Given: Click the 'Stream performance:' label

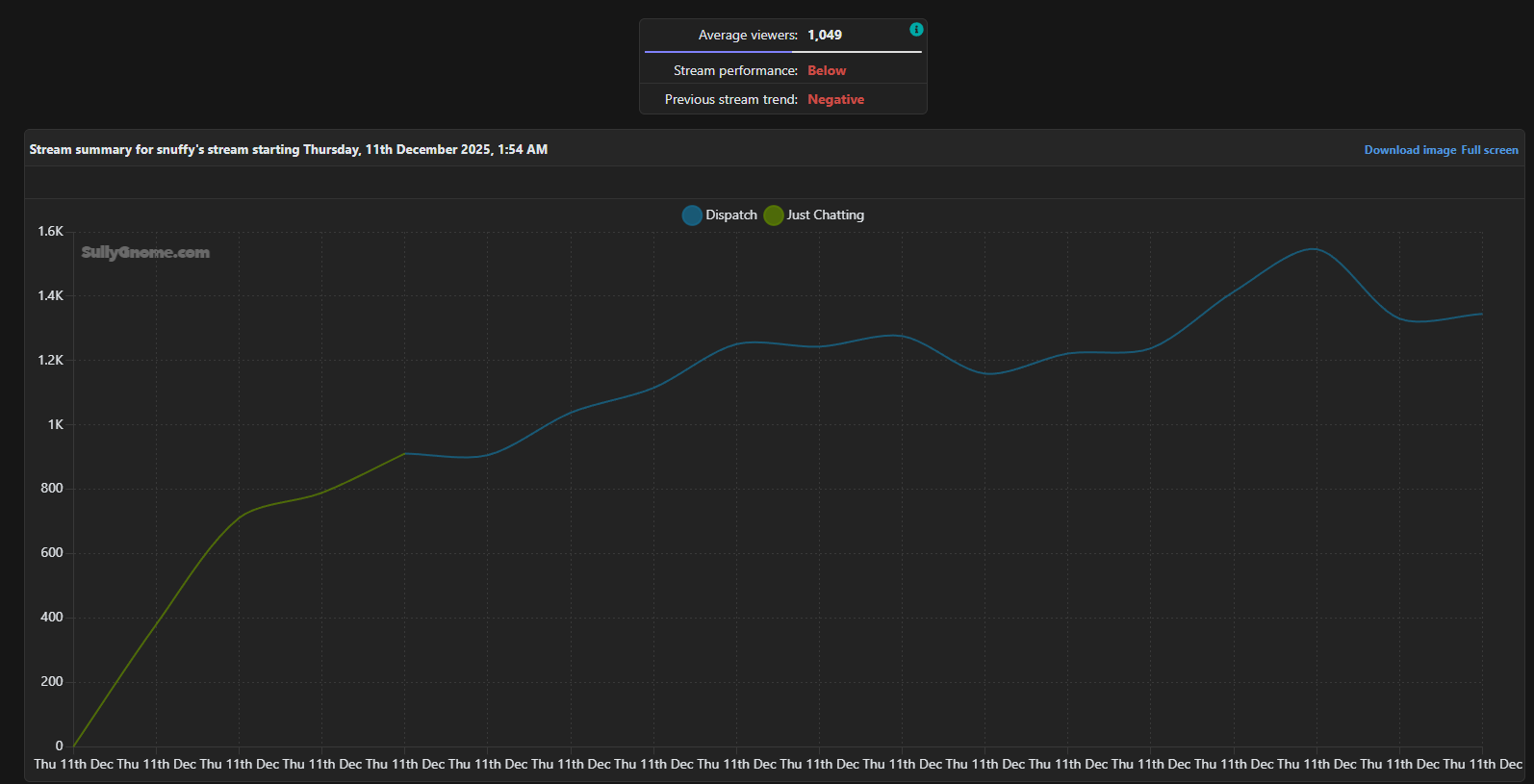Looking at the screenshot, I should click(735, 71).
